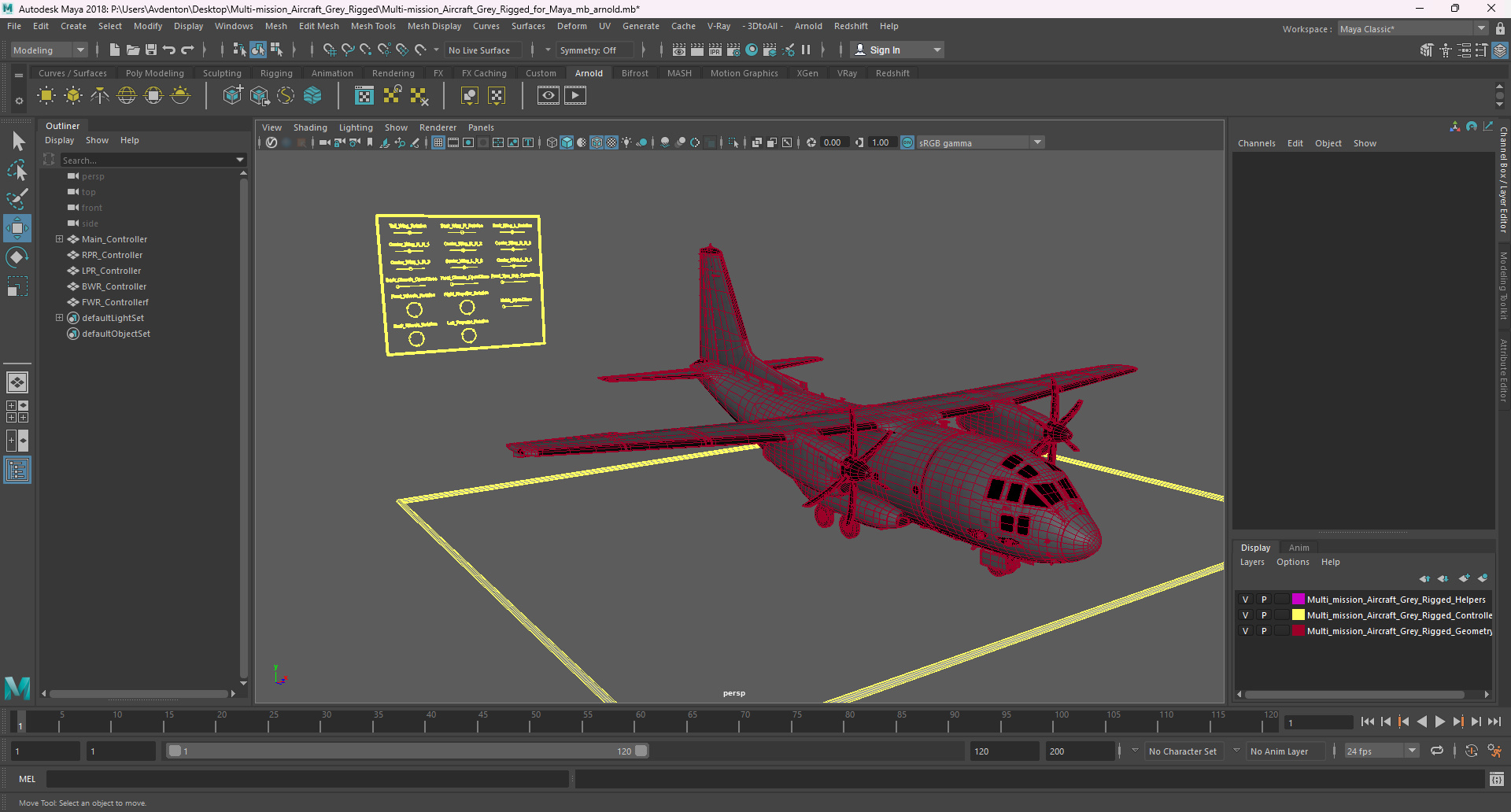1511x812 pixels.
Task: Open Arnold RenderView shelf icon
Action: 549,96
